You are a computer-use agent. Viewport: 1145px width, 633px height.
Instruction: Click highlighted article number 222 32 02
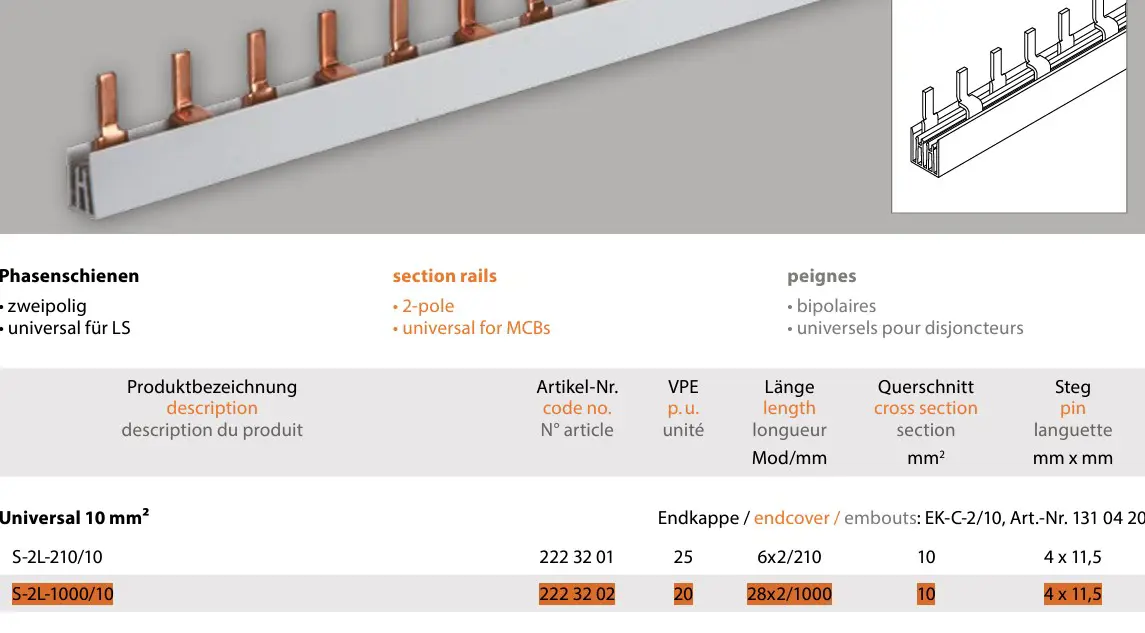577,595
